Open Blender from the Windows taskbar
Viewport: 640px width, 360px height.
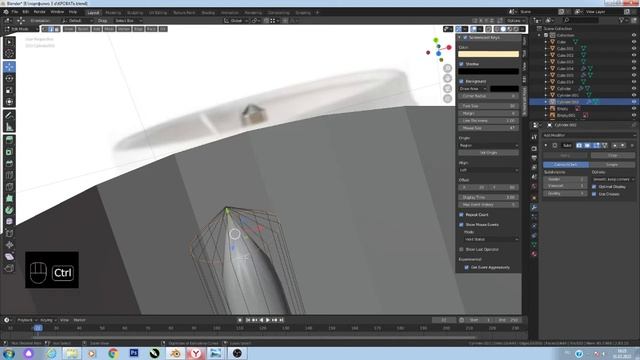[x=176, y=353]
